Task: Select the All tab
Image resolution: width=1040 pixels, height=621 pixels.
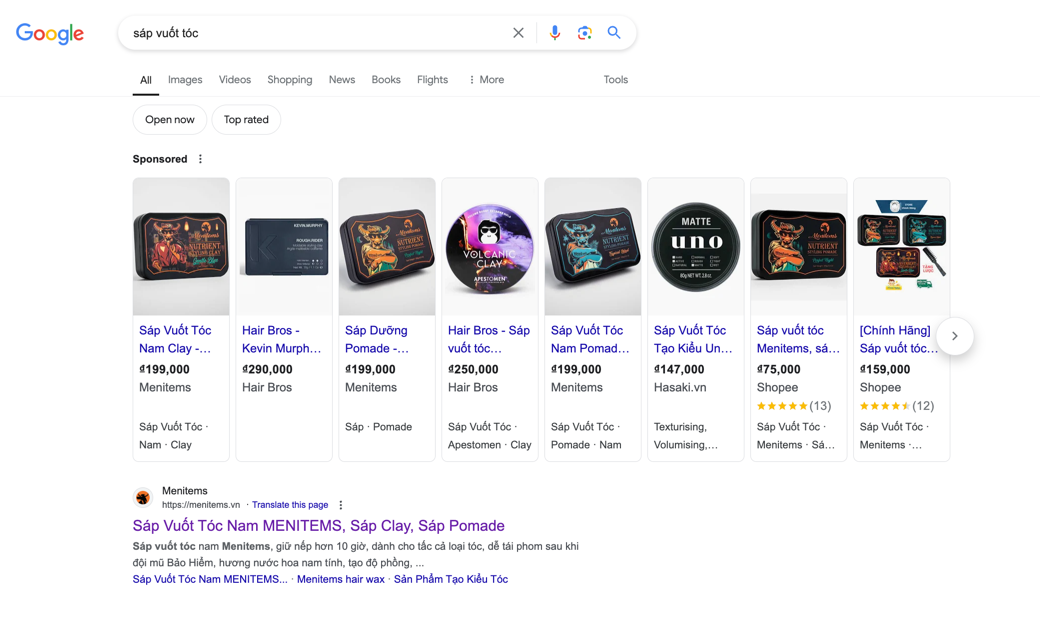Action: 146,80
